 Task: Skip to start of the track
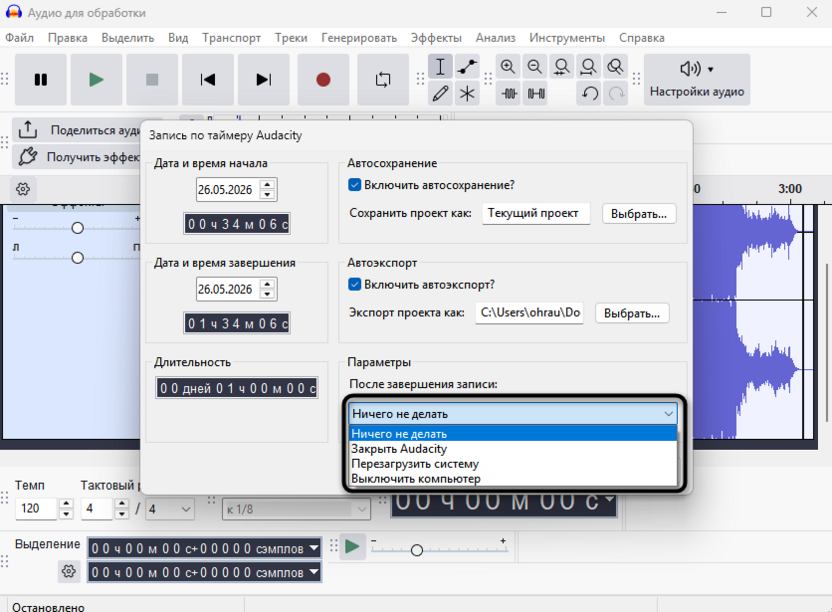click(x=208, y=80)
